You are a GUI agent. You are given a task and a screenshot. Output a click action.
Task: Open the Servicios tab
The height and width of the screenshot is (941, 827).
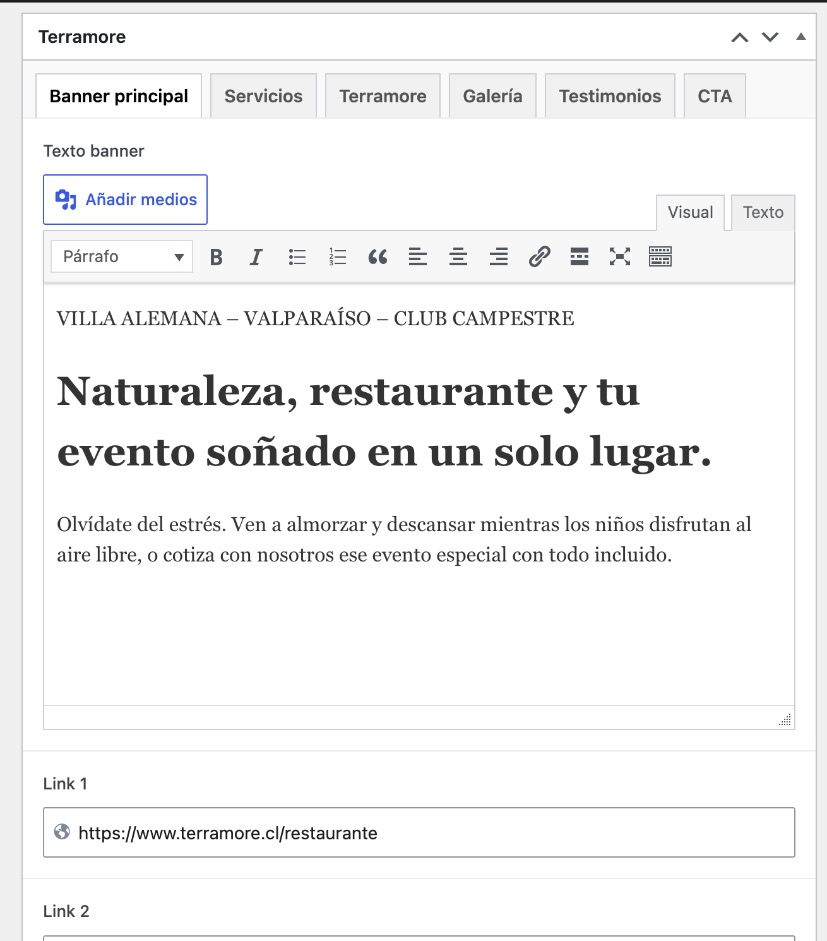coord(263,96)
